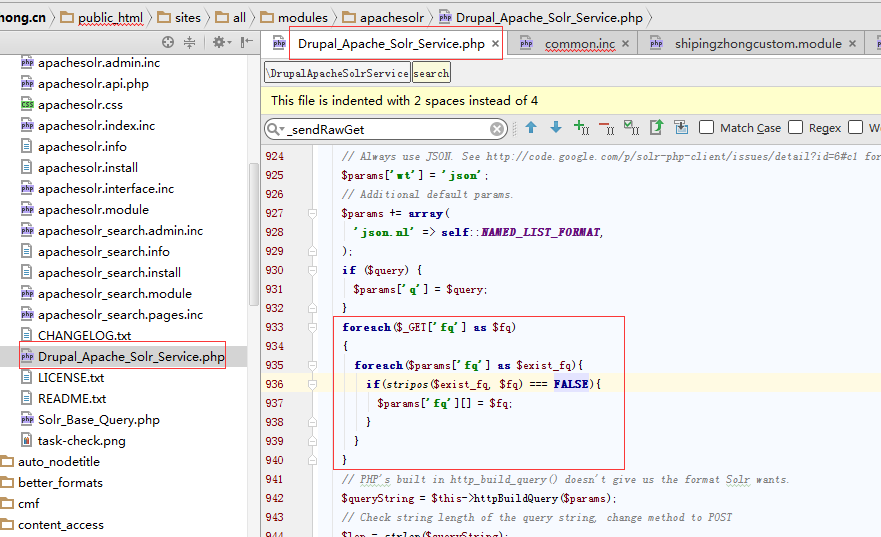
Task: Click the scroll from source target icon
Action: click(x=167, y=42)
